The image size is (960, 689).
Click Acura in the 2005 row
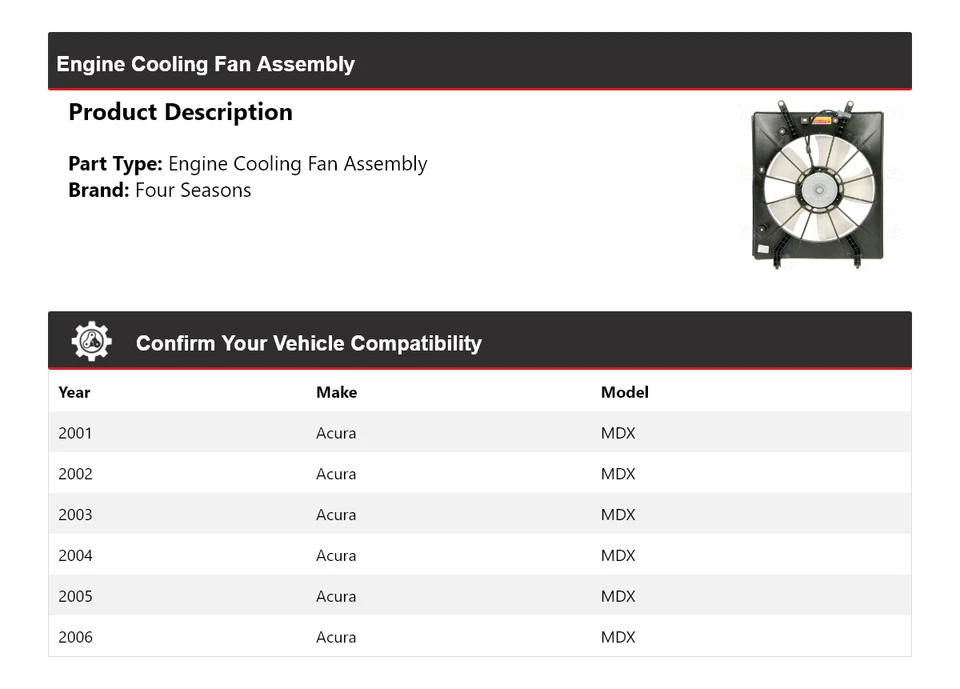(x=336, y=596)
